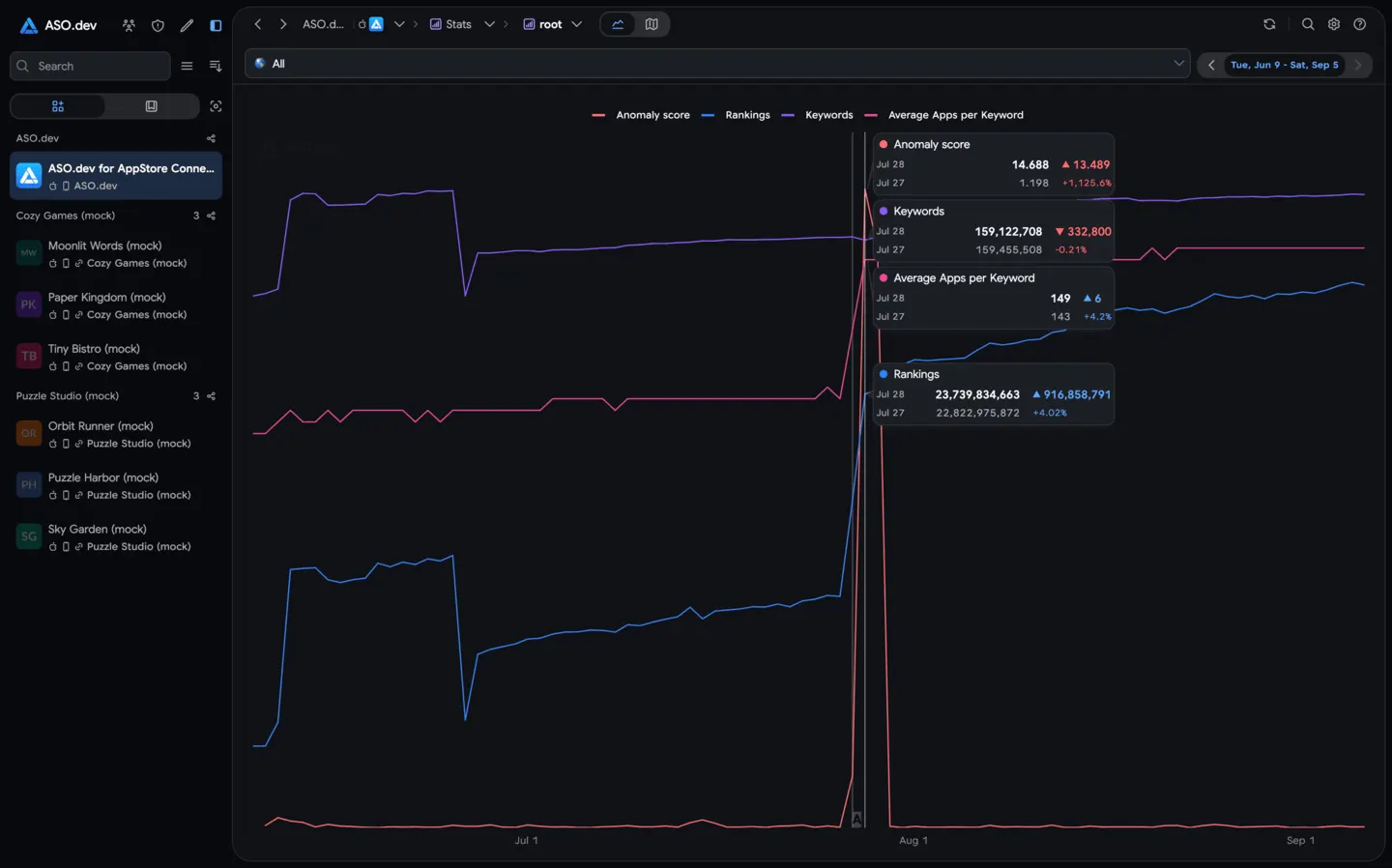Click the refresh icon
The height and width of the screenshot is (868, 1392).
(x=1269, y=24)
